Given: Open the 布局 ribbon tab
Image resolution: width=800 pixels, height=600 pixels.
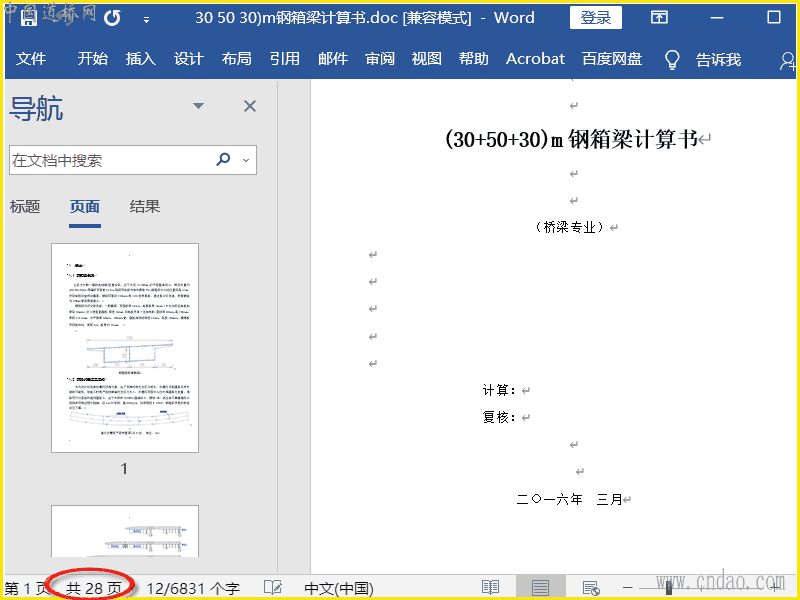Looking at the screenshot, I should click(236, 59).
